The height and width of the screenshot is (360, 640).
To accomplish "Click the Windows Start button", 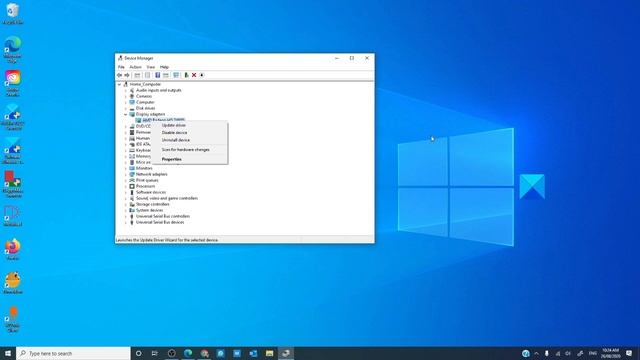I will click(x=8, y=353).
